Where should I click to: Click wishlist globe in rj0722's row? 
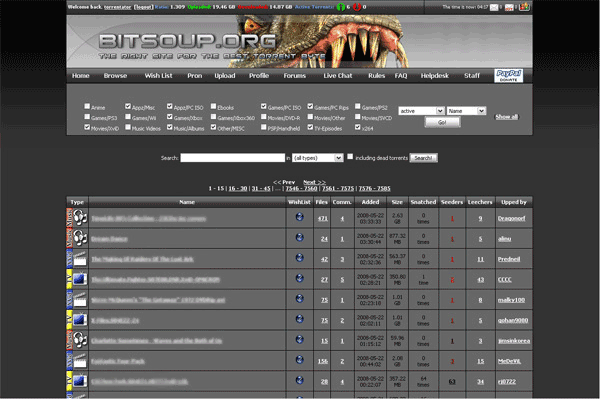[300, 380]
